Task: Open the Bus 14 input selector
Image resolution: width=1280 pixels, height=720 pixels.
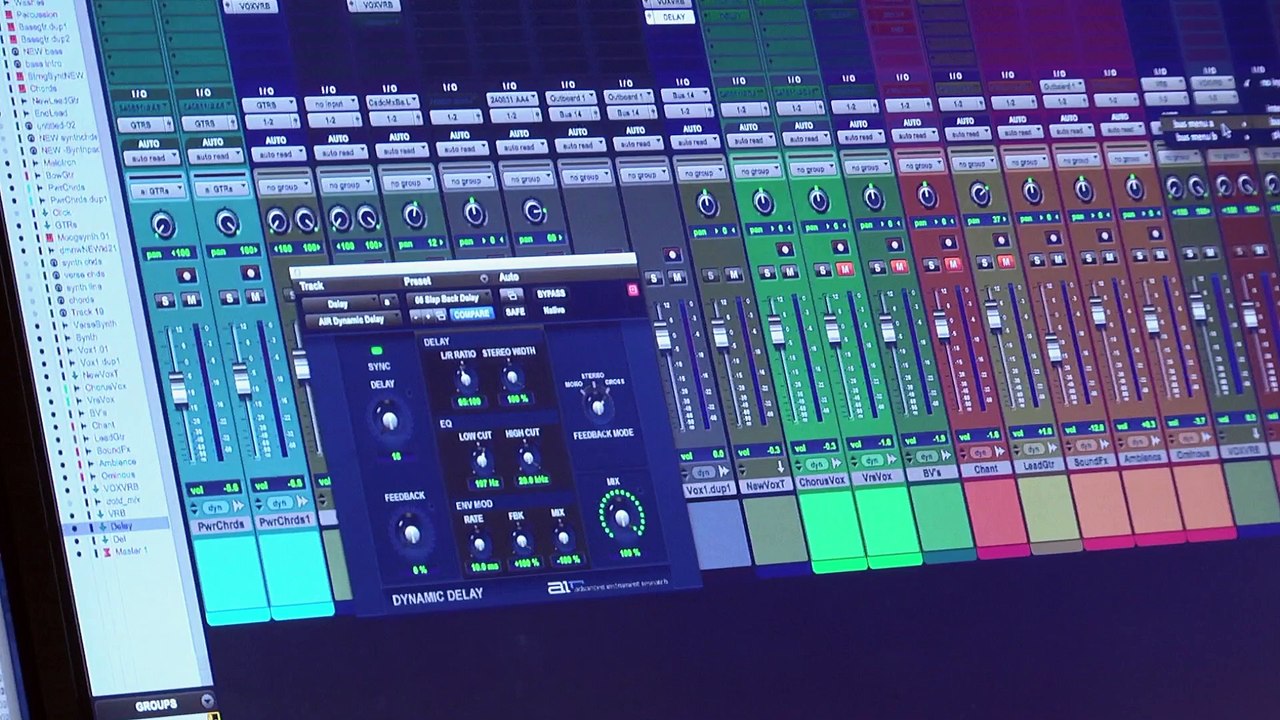Action: pos(685,95)
